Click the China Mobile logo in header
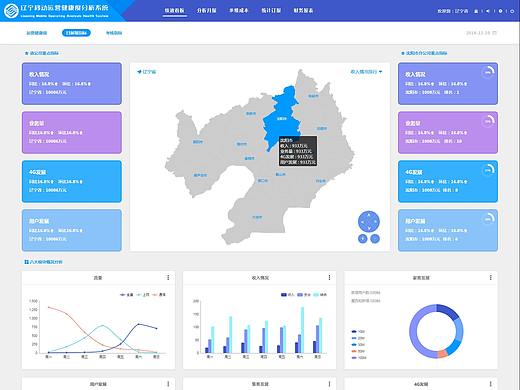Screen dimensions: 520x390 (x=11, y=11)
